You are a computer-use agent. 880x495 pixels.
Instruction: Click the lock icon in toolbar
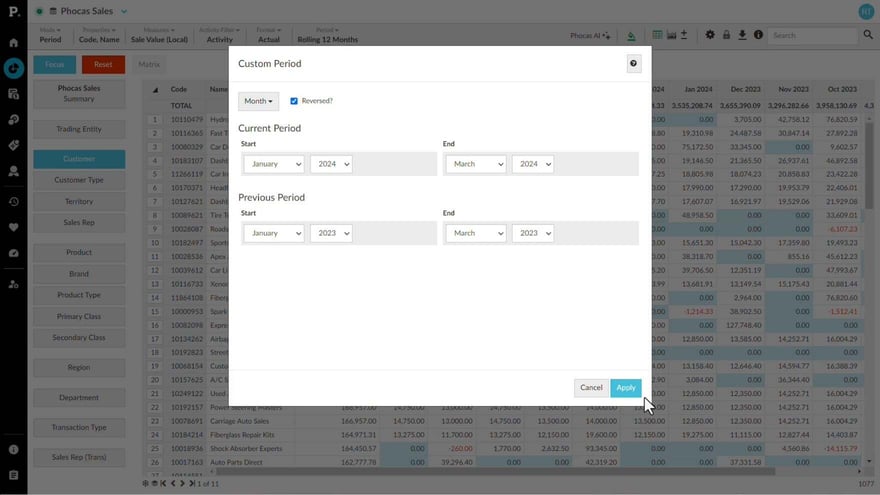click(726, 35)
